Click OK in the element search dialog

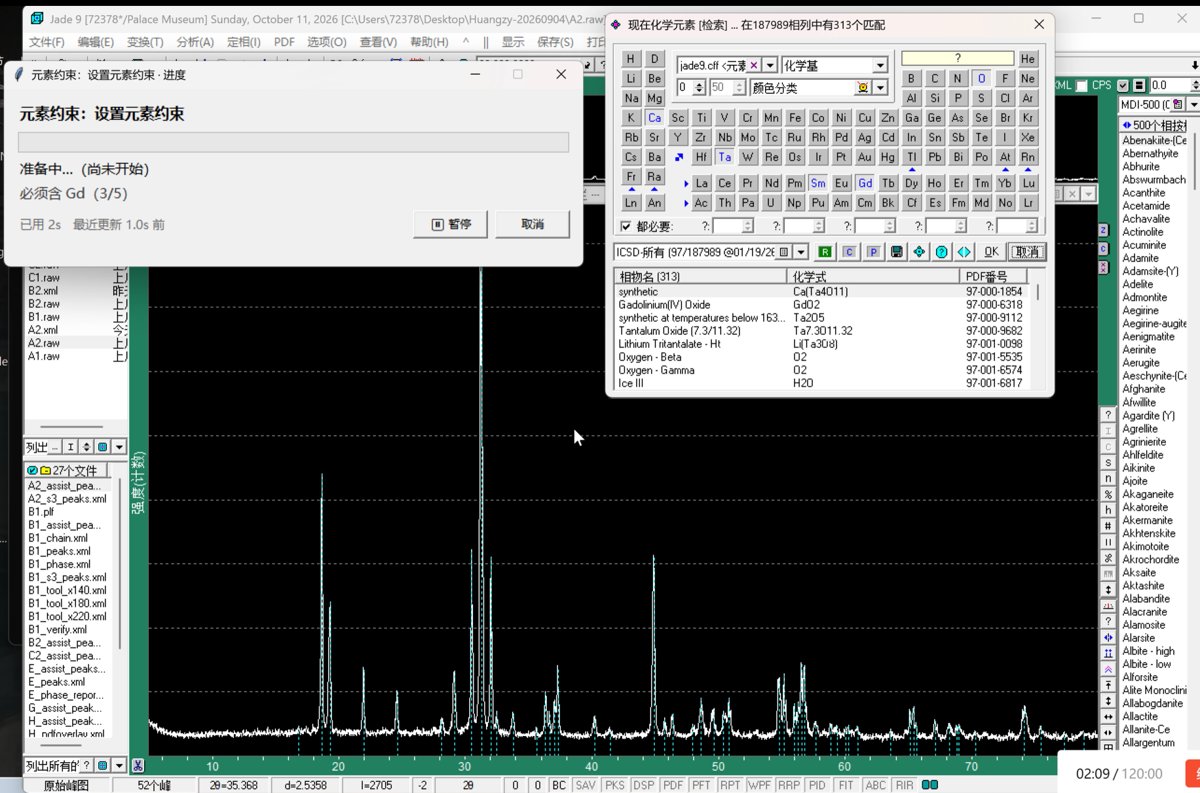990,252
